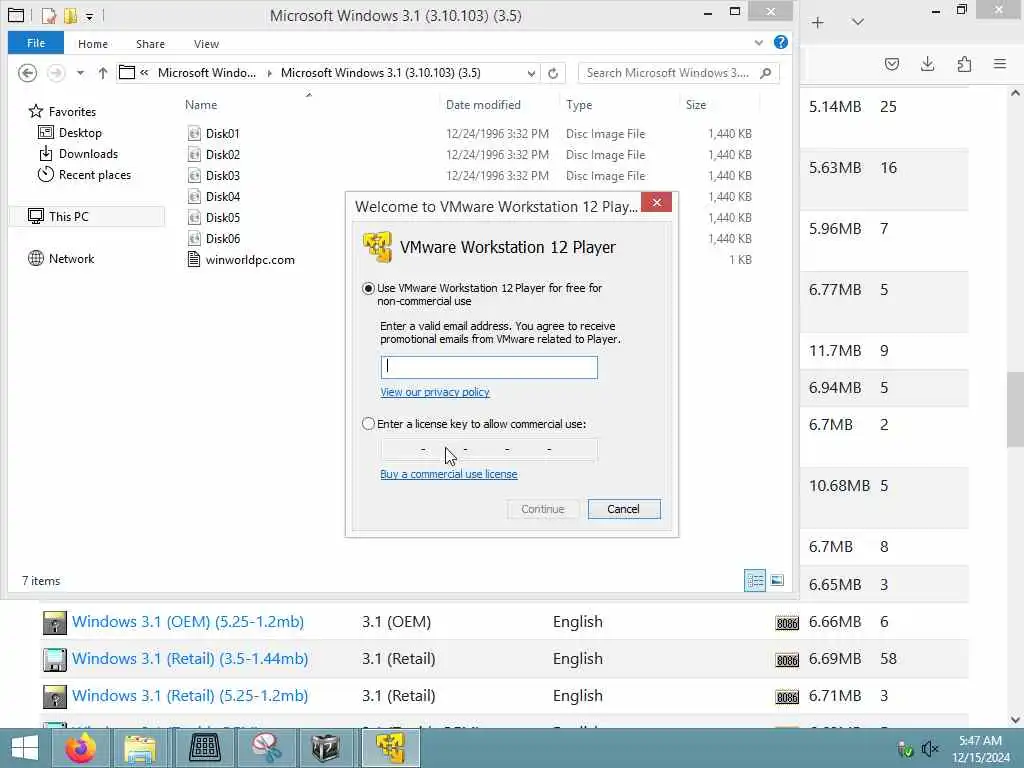
Task: Click volume muted icon in system tray
Action: (x=929, y=748)
